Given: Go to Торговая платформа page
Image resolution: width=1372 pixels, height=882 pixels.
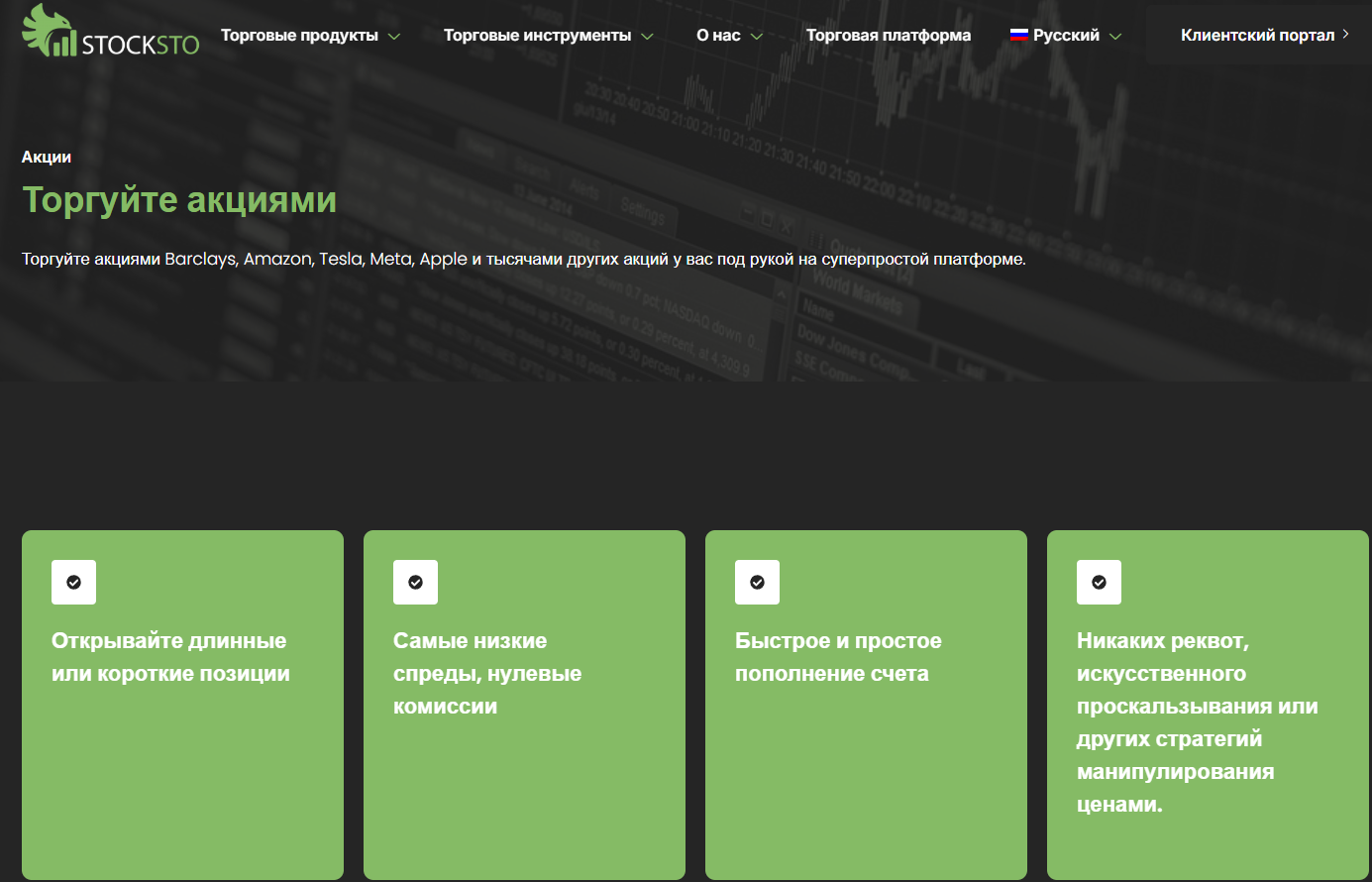Looking at the screenshot, I should pyautogui.click(x=889, y=36).
